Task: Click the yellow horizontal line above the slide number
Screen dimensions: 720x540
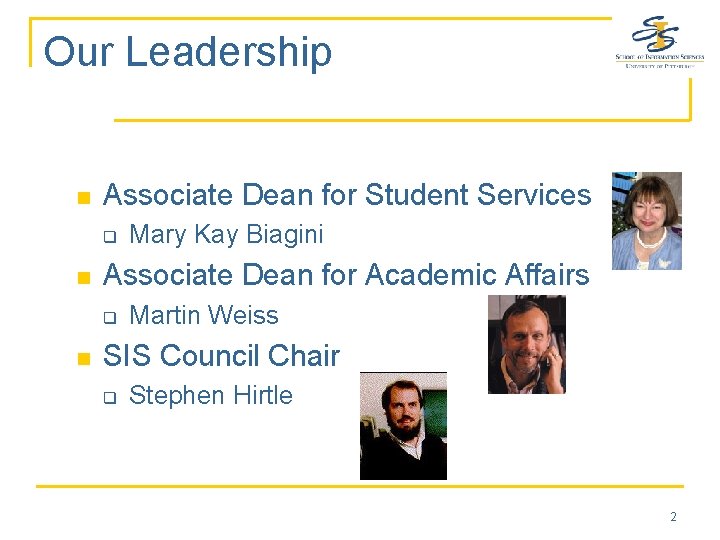Action: [x=360, y=487]
